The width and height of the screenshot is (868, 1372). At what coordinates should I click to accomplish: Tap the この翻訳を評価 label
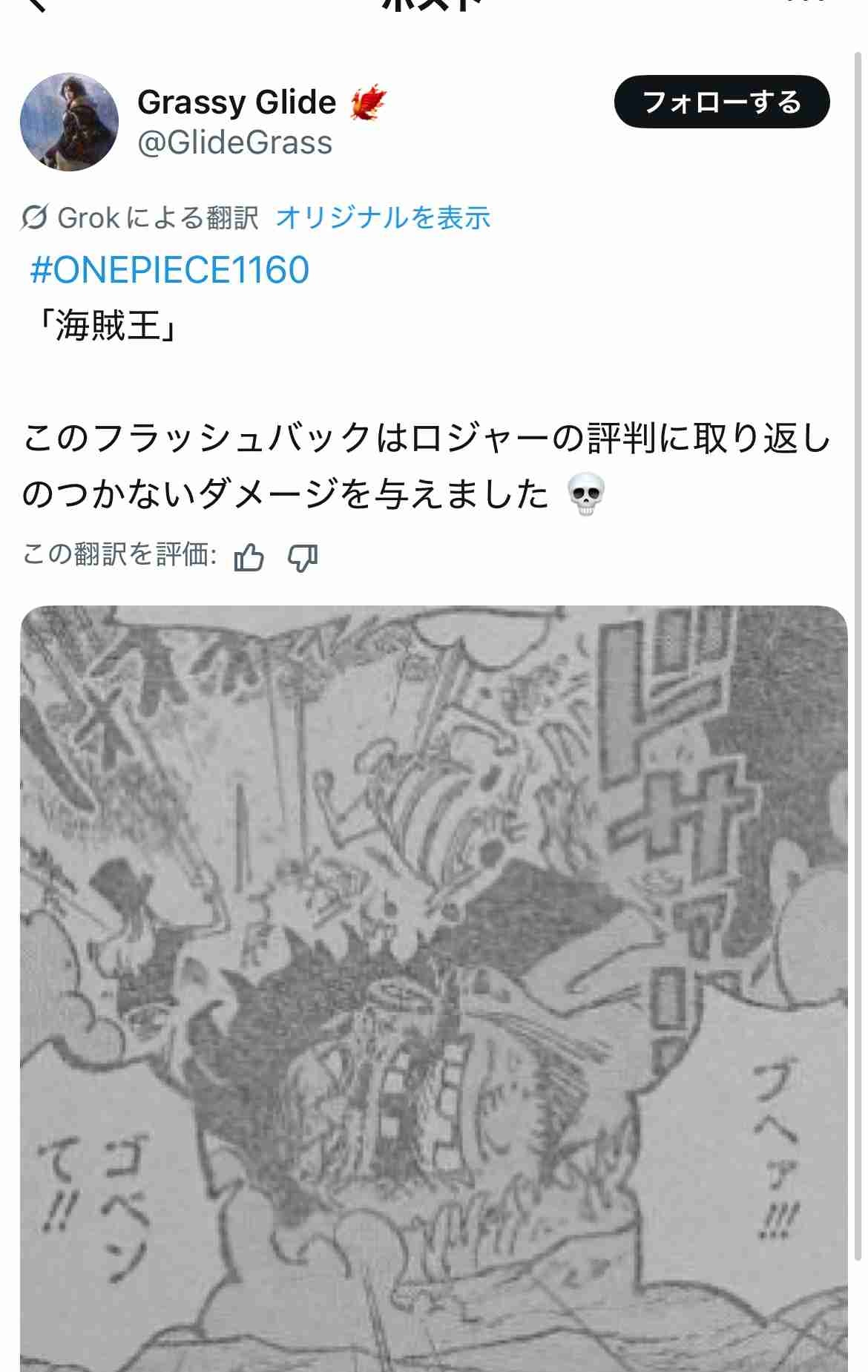[x=119, y=554]
